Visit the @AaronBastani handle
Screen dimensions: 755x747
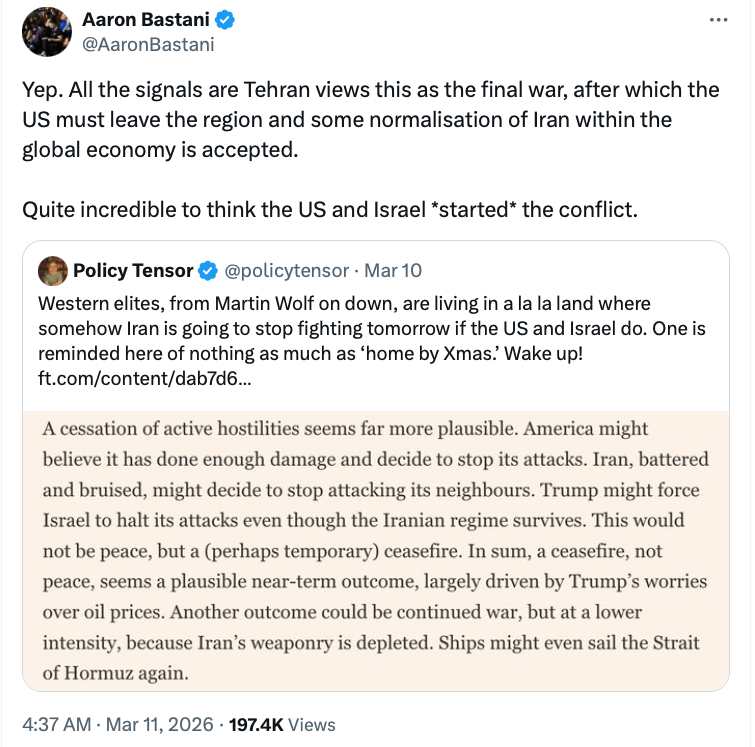tap(148, 44)
